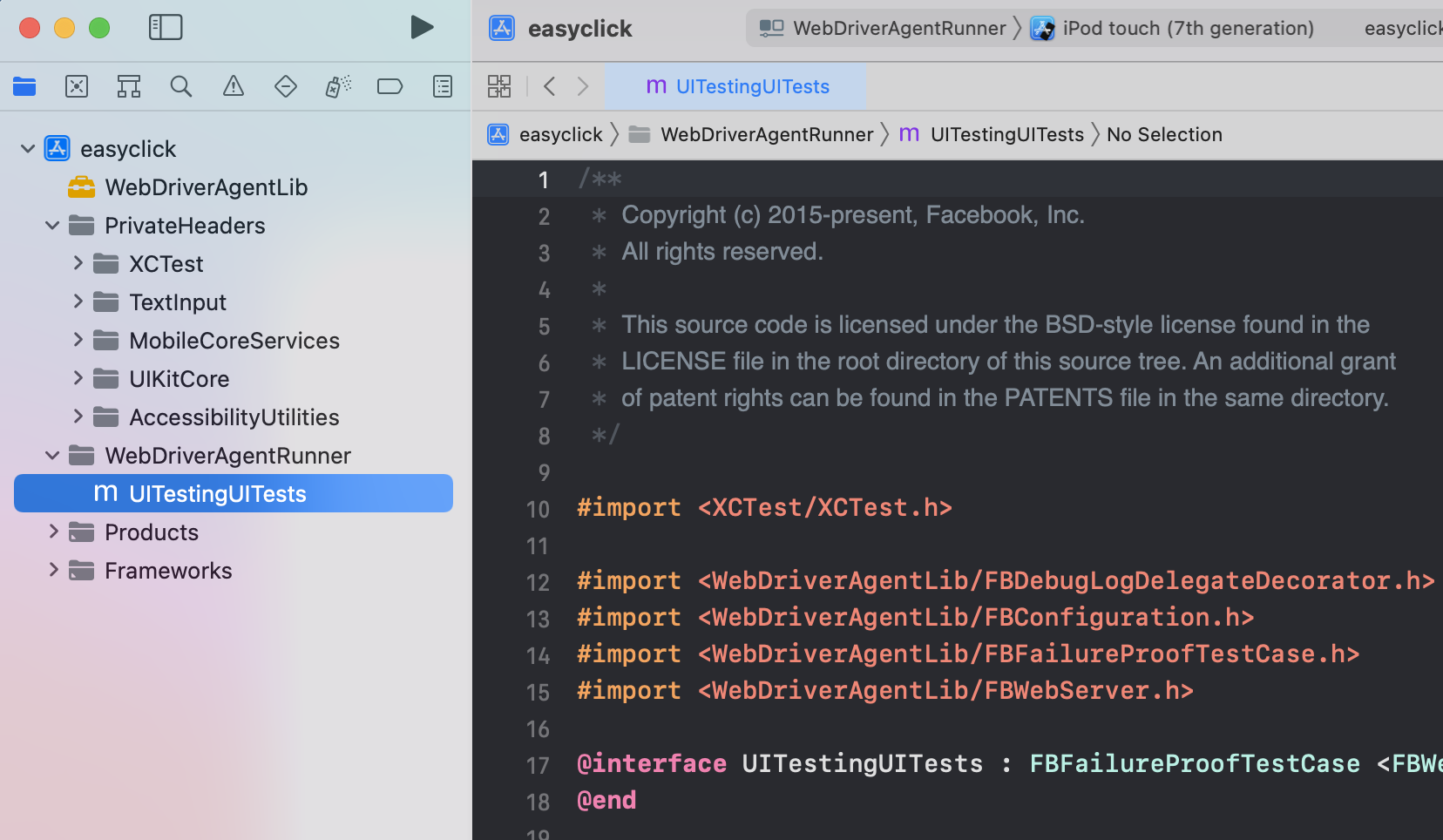Select the UIKitCore folder row
Screen dimensions: 1443x840
coord(234,379)
